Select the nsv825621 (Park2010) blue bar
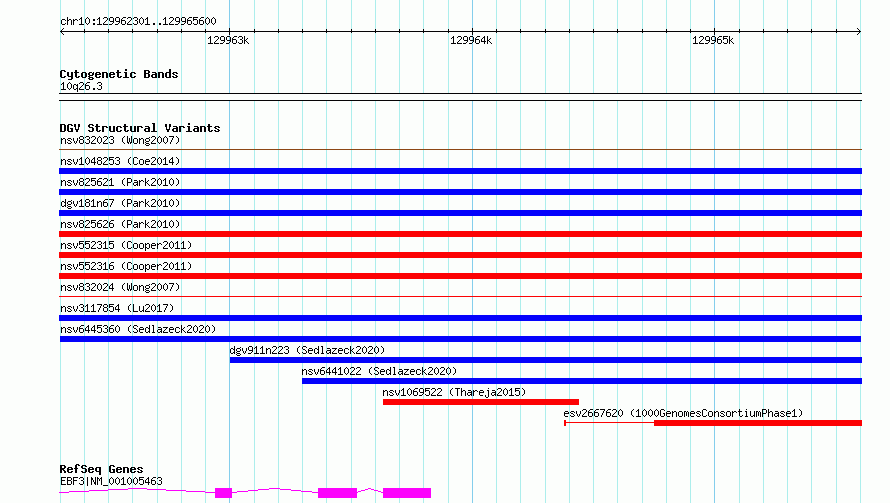Viewport: 890px width, 503px height. [460, 192]
